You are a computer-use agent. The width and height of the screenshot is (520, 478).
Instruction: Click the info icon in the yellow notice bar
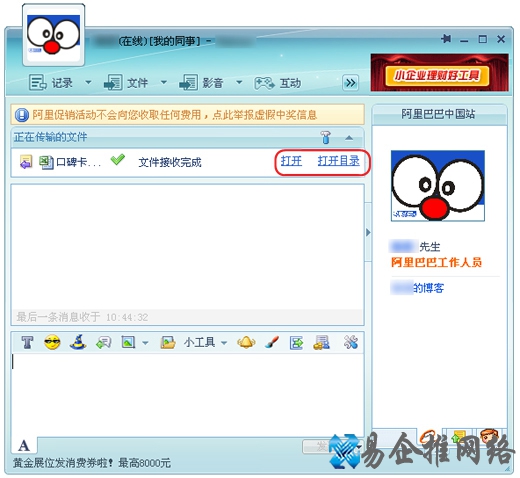(22, 115)
